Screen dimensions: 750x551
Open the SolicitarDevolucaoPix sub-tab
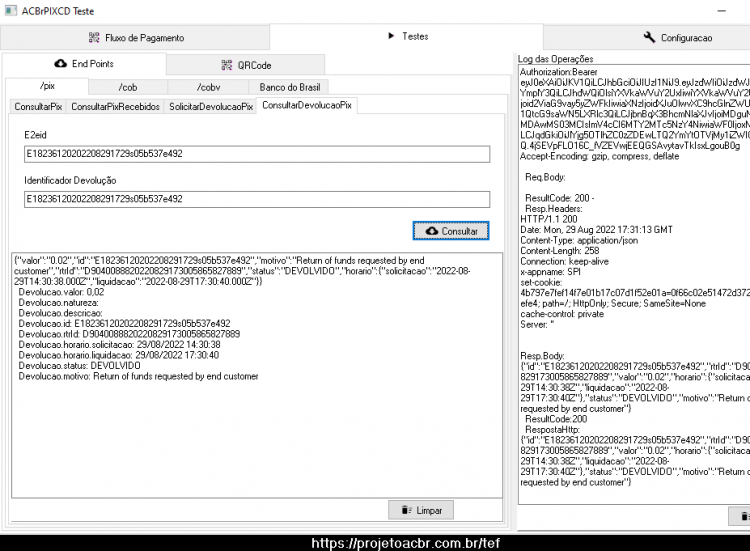pyautogui.click(x=211, y=107)
